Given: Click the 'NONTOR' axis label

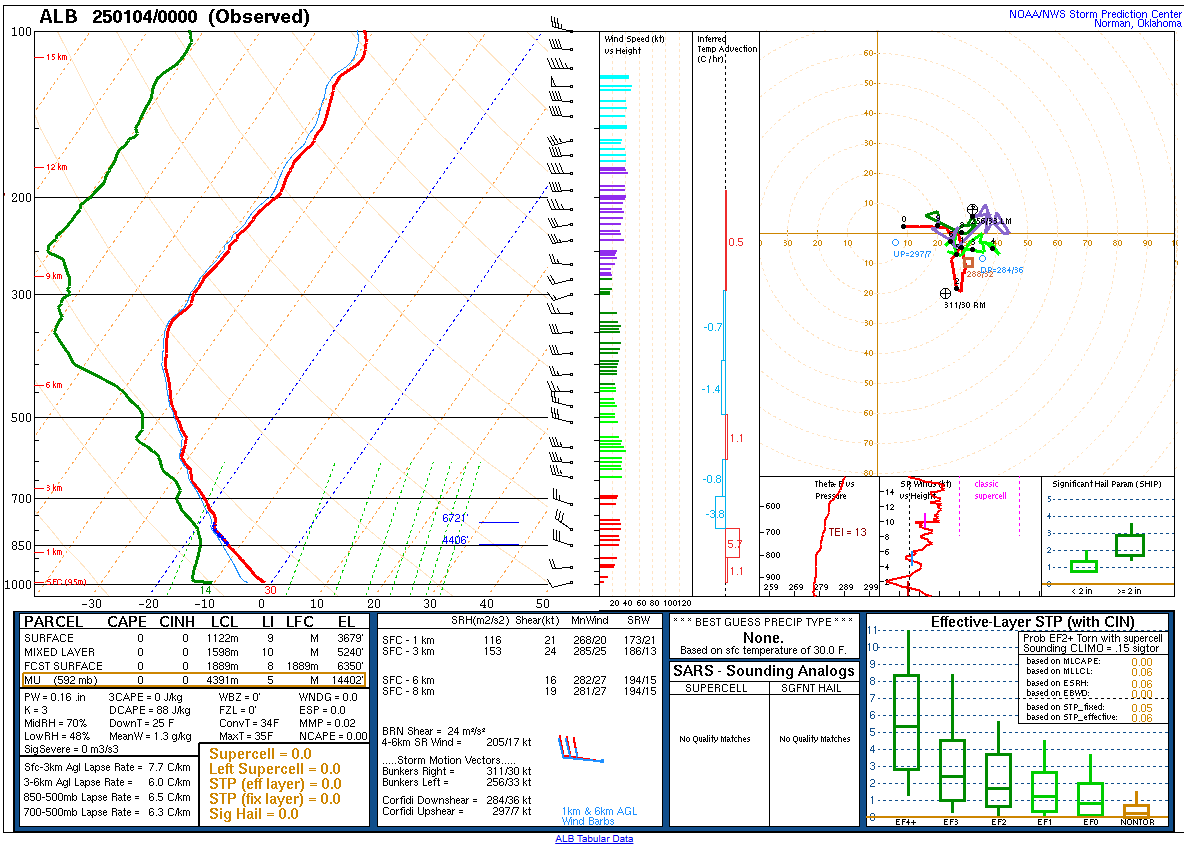Looking at the screenshot, I should [x=1137, y=822].
